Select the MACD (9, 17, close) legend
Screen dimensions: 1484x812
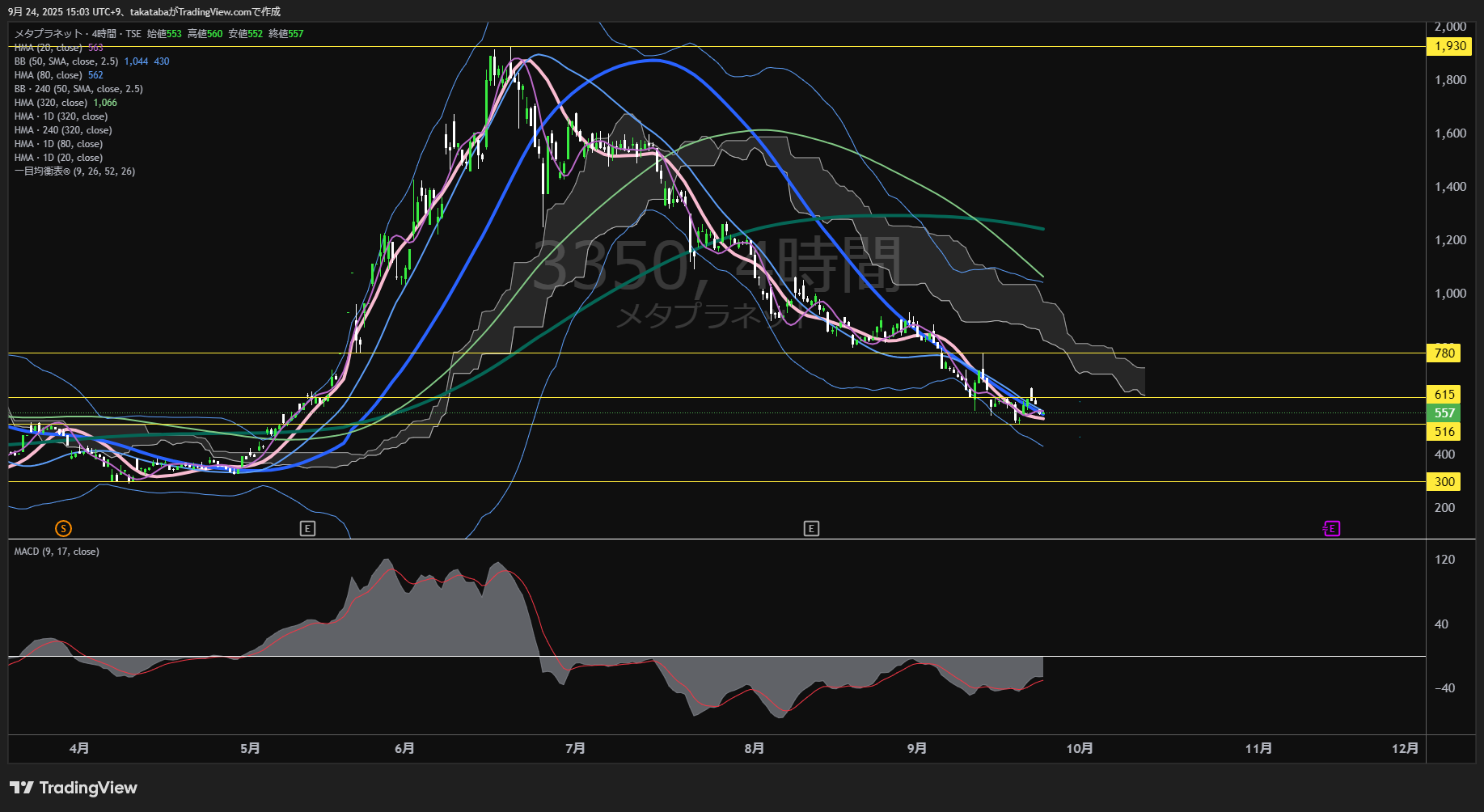point(57,551)
